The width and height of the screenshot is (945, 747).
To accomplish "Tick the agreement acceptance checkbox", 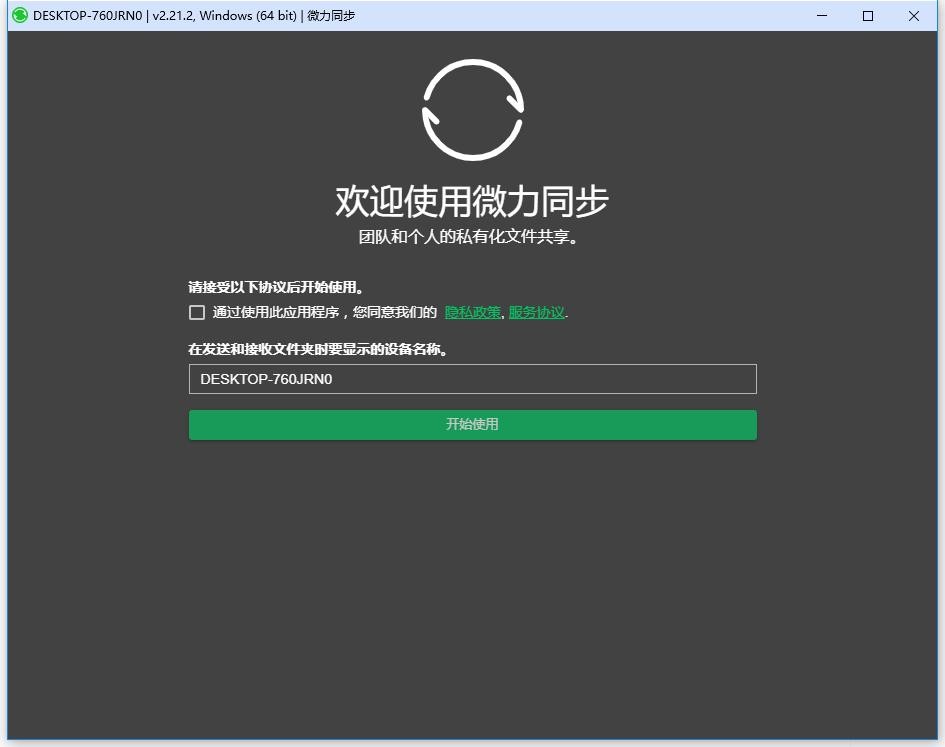I will 196,312.
